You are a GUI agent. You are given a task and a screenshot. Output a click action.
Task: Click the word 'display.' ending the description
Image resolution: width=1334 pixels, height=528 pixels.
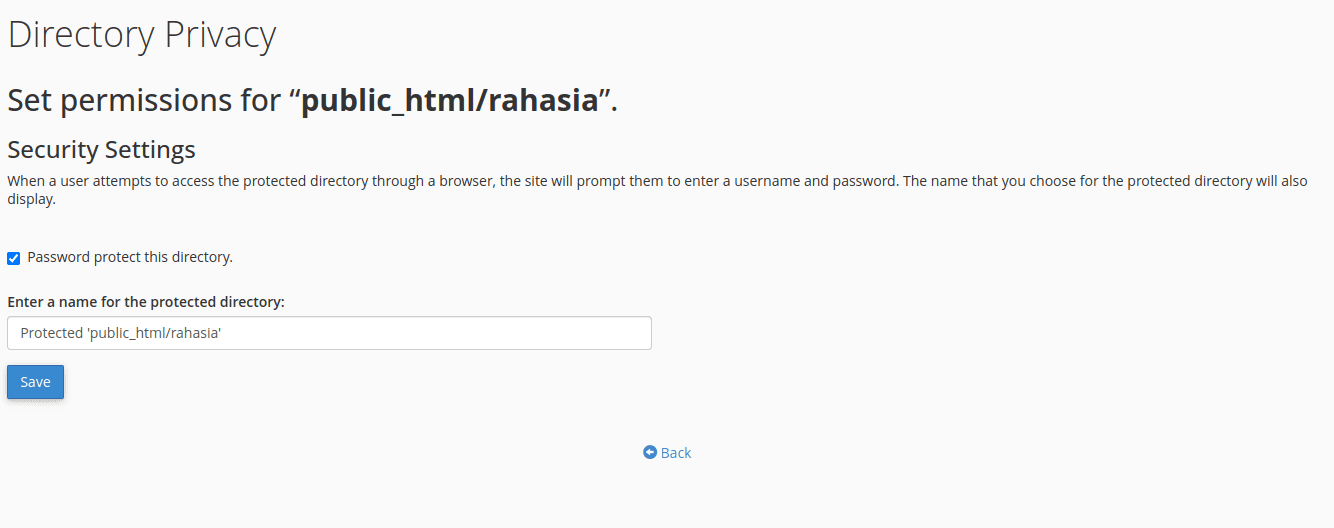coord(31,199)
